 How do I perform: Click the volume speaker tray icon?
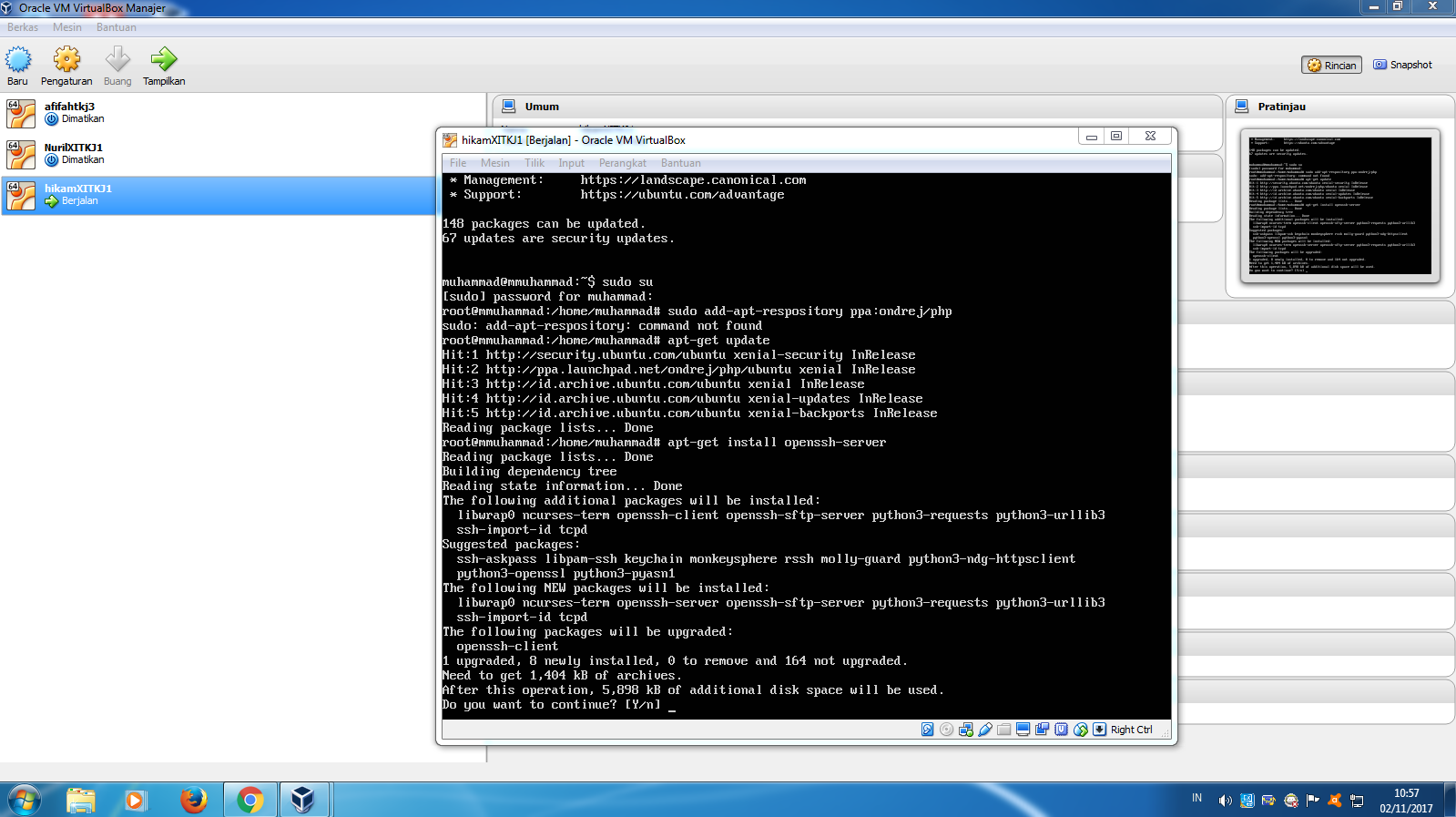(x=1225, y=801)
